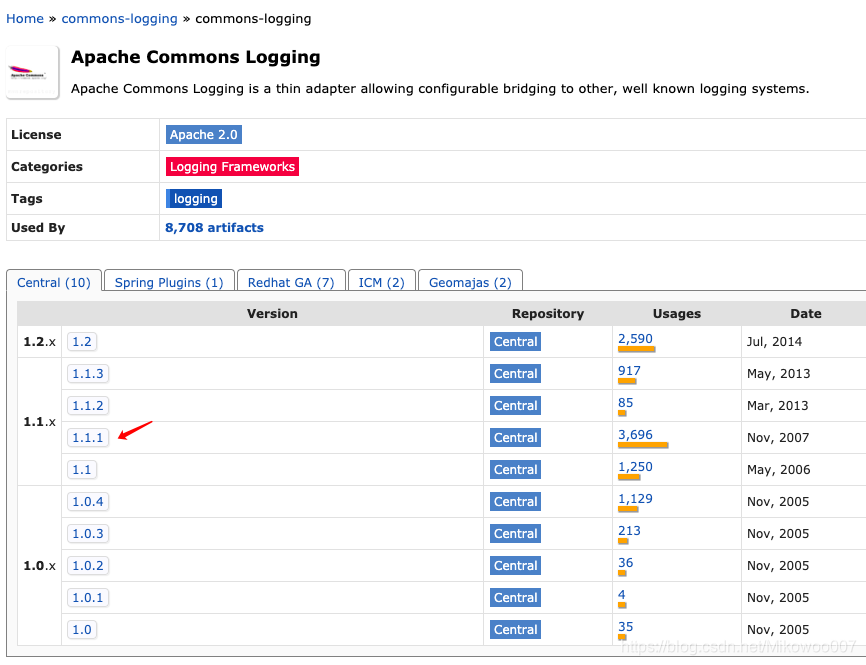Click Central badge in 1.0 row
The height and width of the screenshot is (665, 866).
click(x=515, y=630)
